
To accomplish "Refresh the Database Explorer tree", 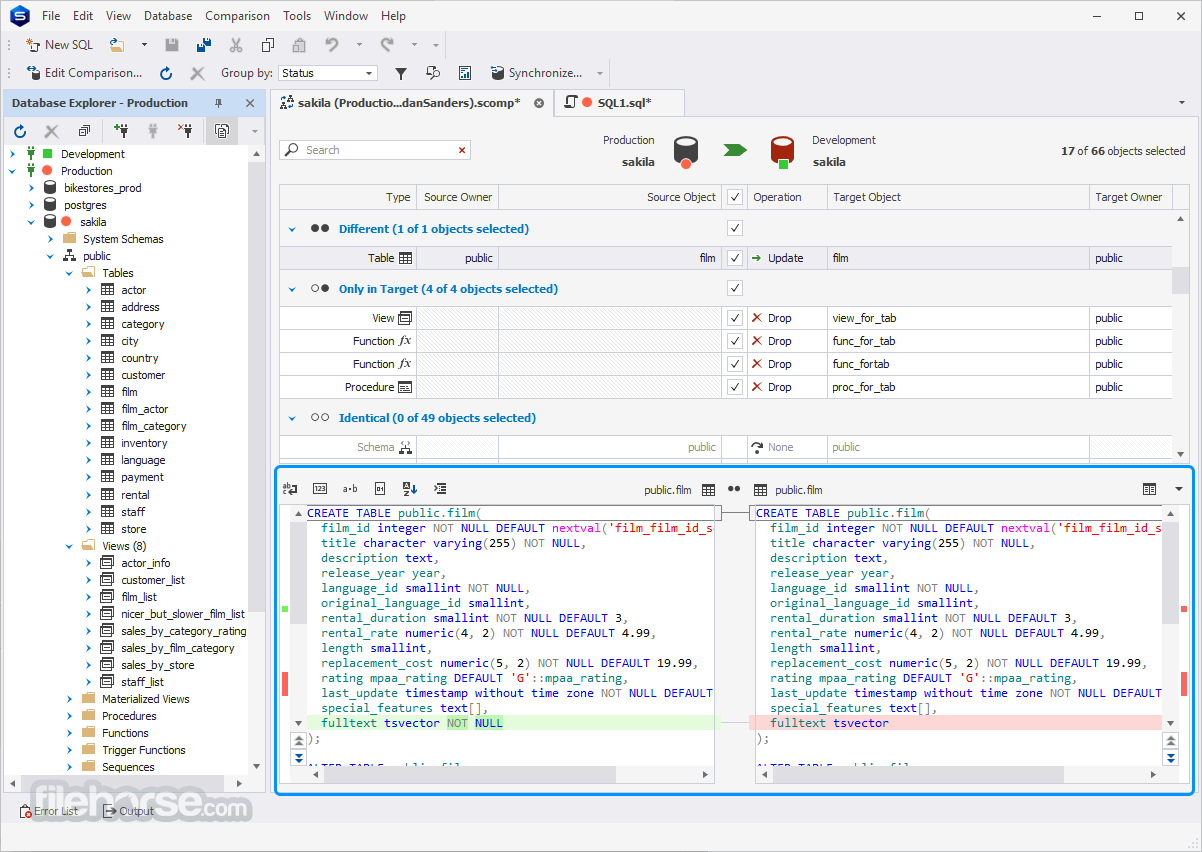I will click(20, 131).
